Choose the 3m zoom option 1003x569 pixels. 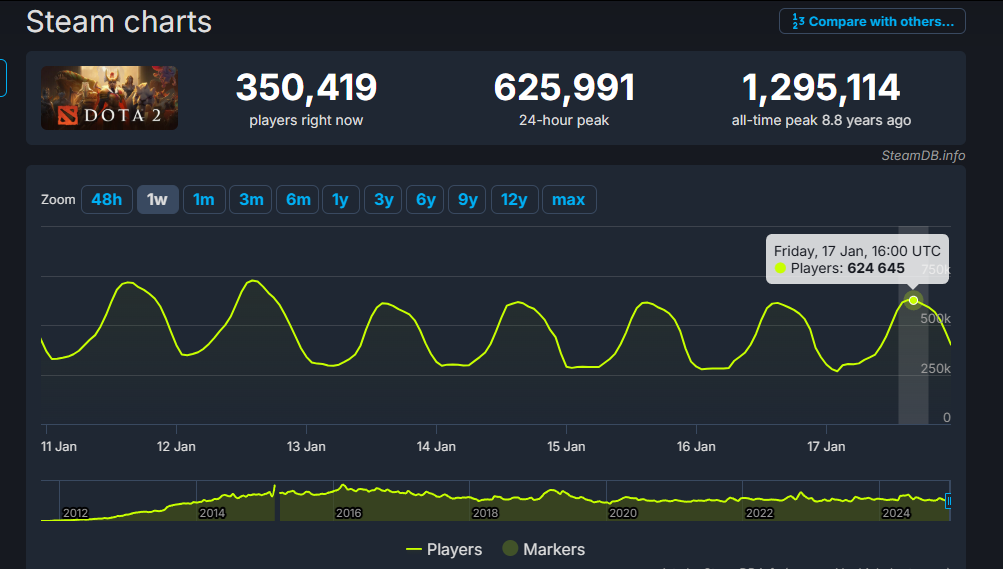[251, 199]
